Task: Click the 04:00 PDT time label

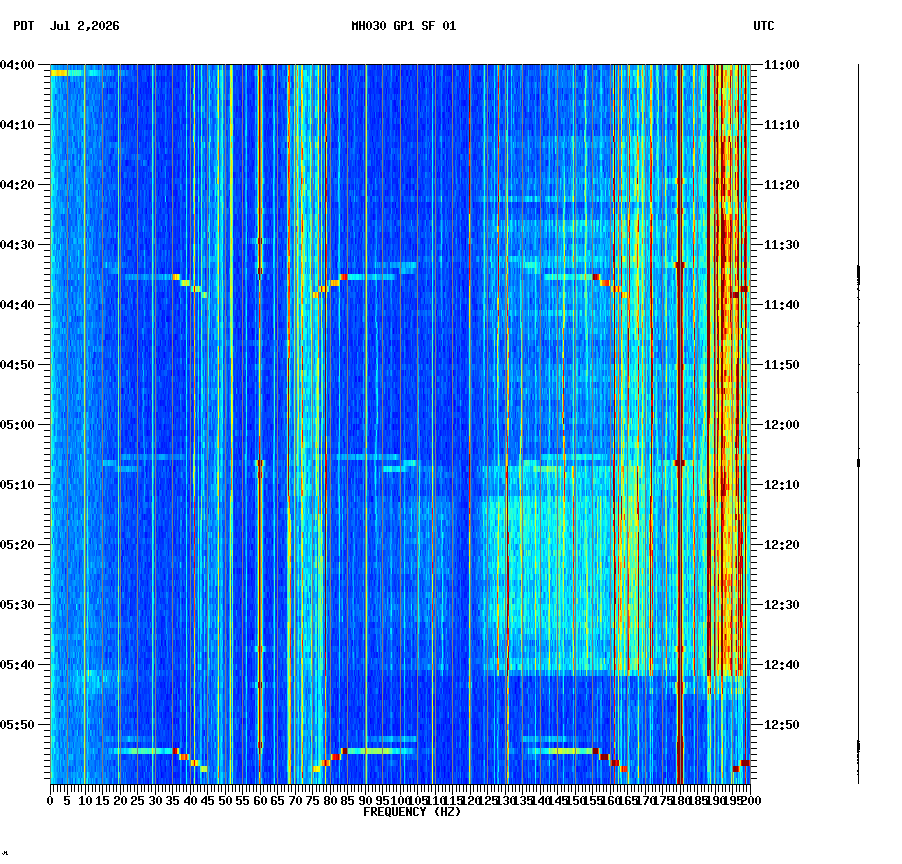Action: point(17,65)
